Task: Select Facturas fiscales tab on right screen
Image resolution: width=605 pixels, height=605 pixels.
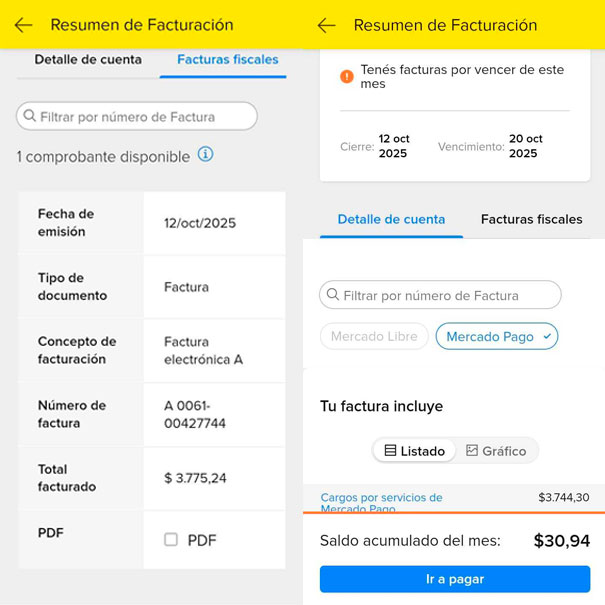Action: point(532,220)
